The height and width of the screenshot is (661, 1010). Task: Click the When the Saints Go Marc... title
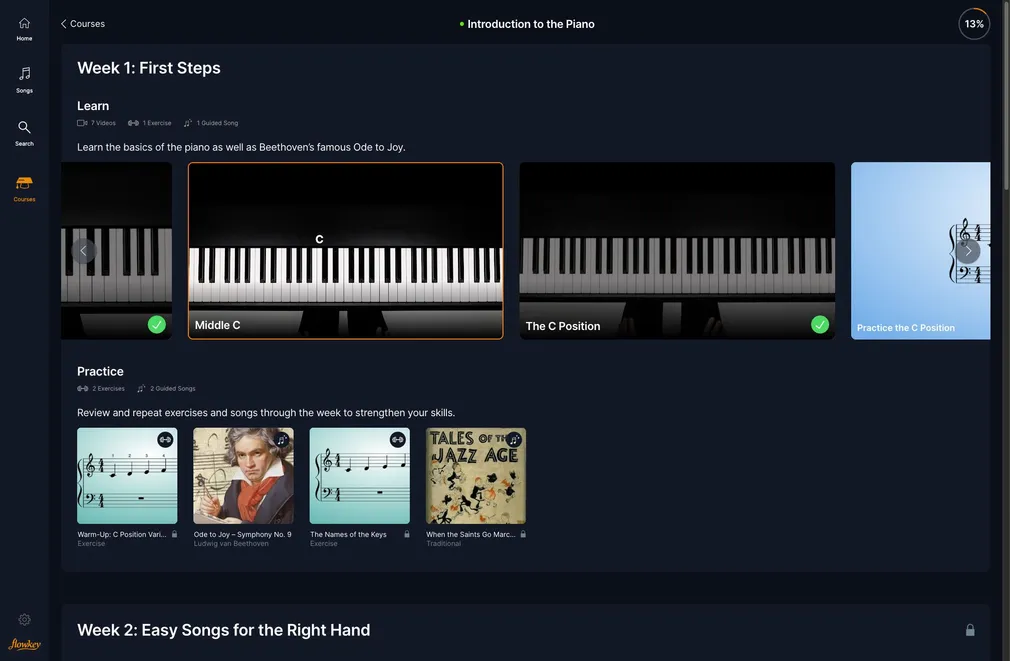[x=471, y=534]
